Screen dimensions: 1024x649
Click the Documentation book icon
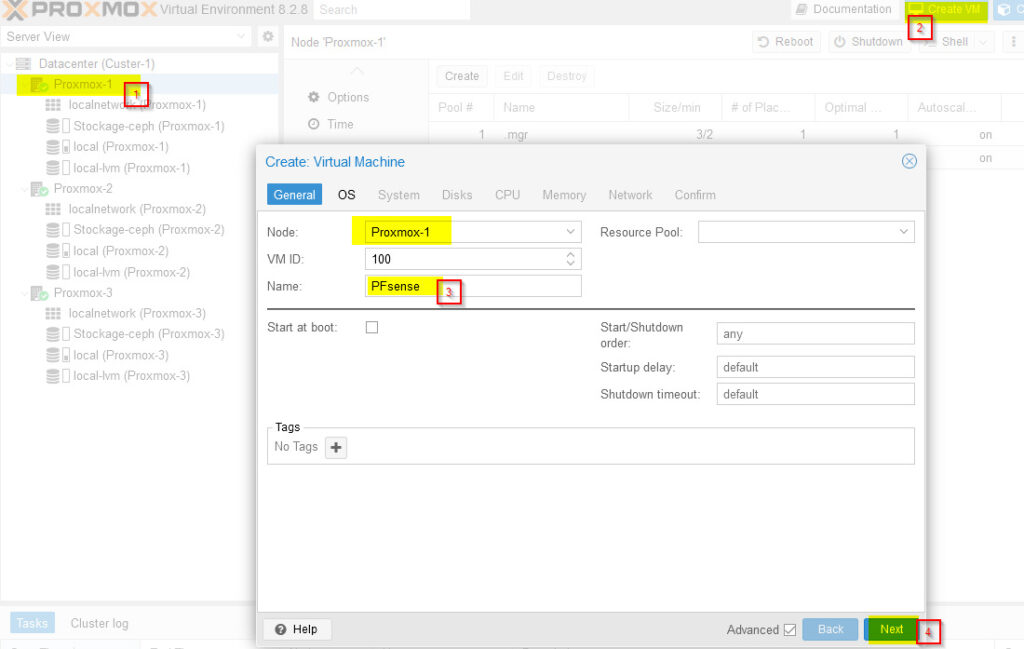coord(801,9)
